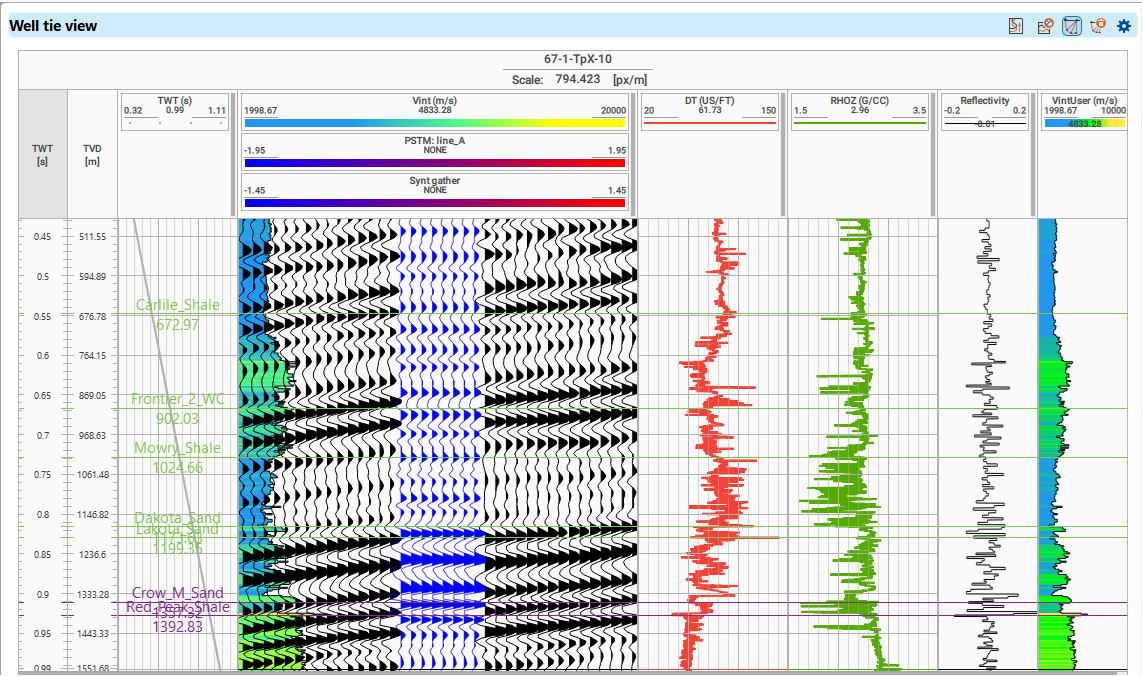Select the Synt gather color scale

[435, 202]
